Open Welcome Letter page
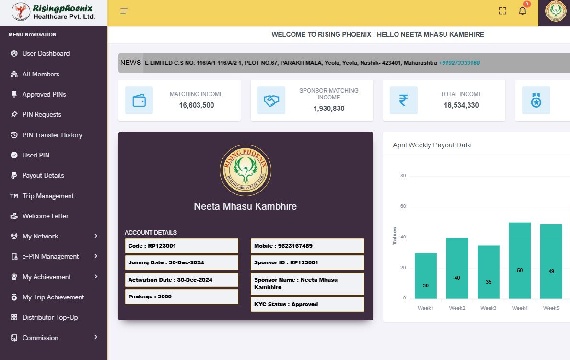This screenshot has height=360, width=570. (x=45, y=216)
